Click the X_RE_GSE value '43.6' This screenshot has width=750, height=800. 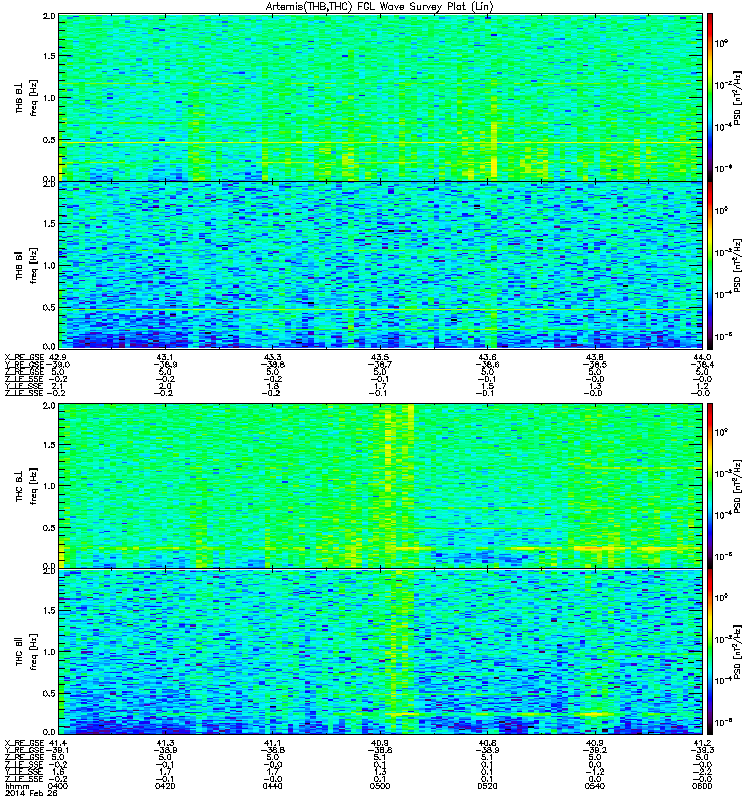point(488,357)
